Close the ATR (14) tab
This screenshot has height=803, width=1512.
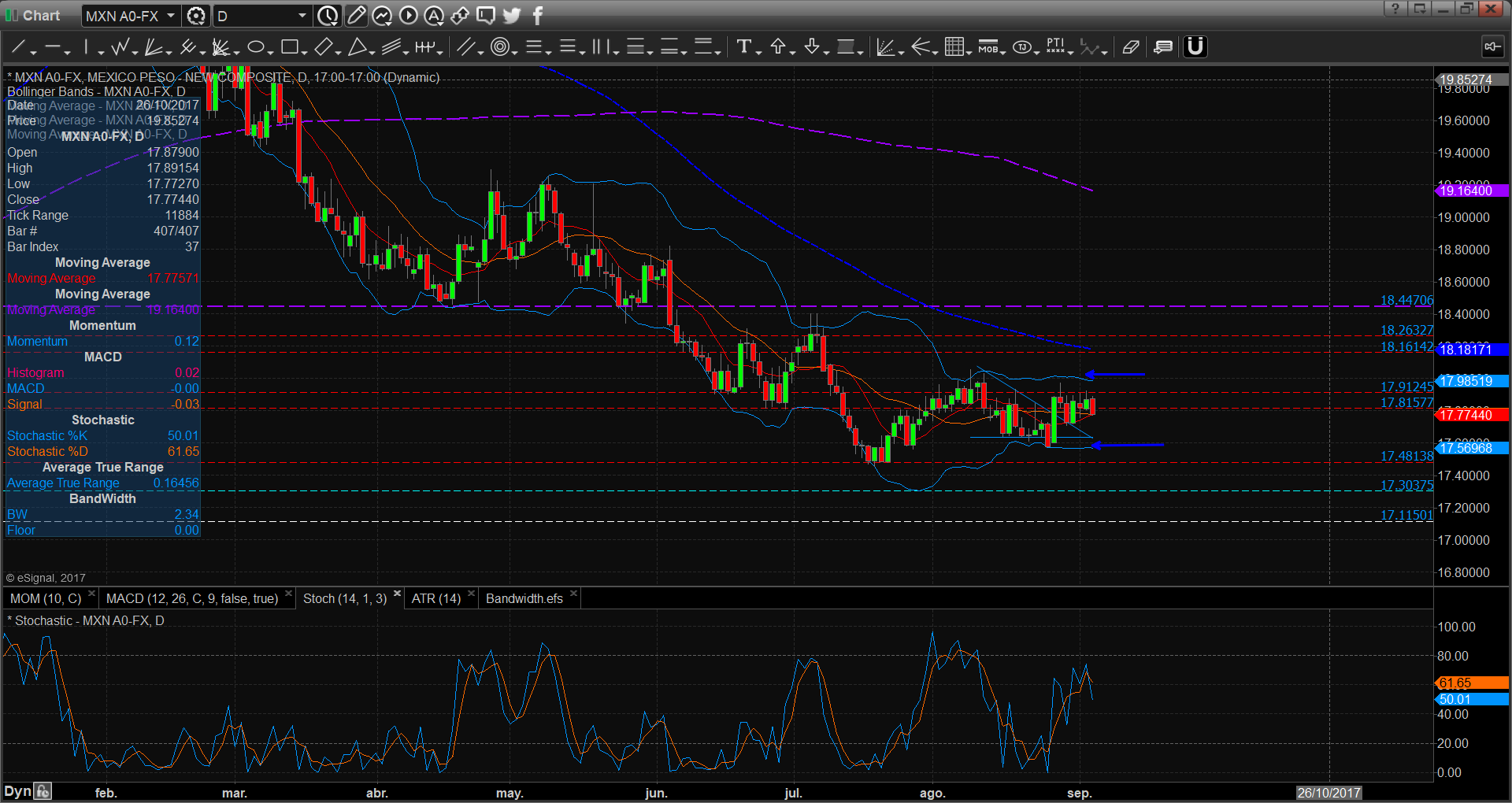click(471, 594)
